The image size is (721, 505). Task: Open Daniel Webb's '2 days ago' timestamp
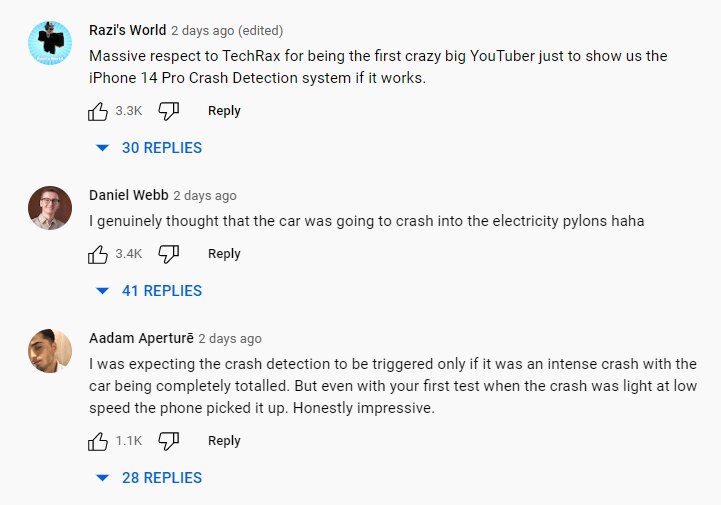pos(205,195)
